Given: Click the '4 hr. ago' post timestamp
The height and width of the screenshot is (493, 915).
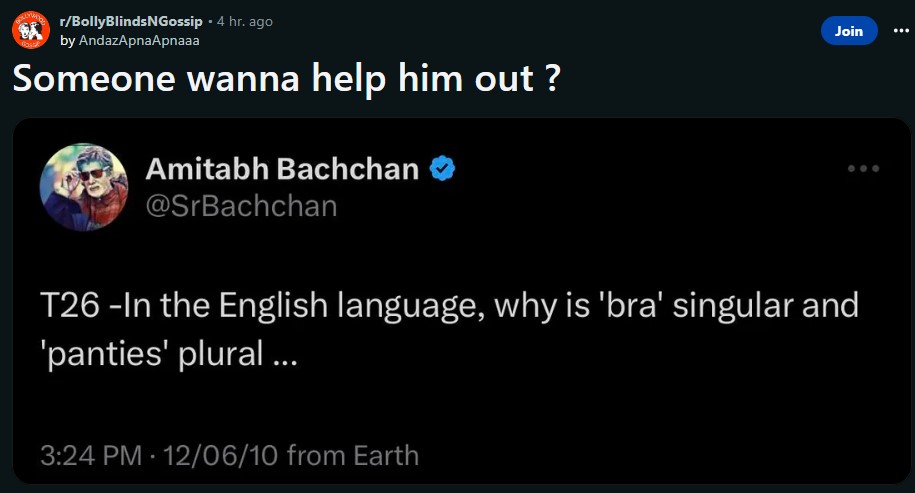Looking at the screenshot, I should (x=244, y=21).
